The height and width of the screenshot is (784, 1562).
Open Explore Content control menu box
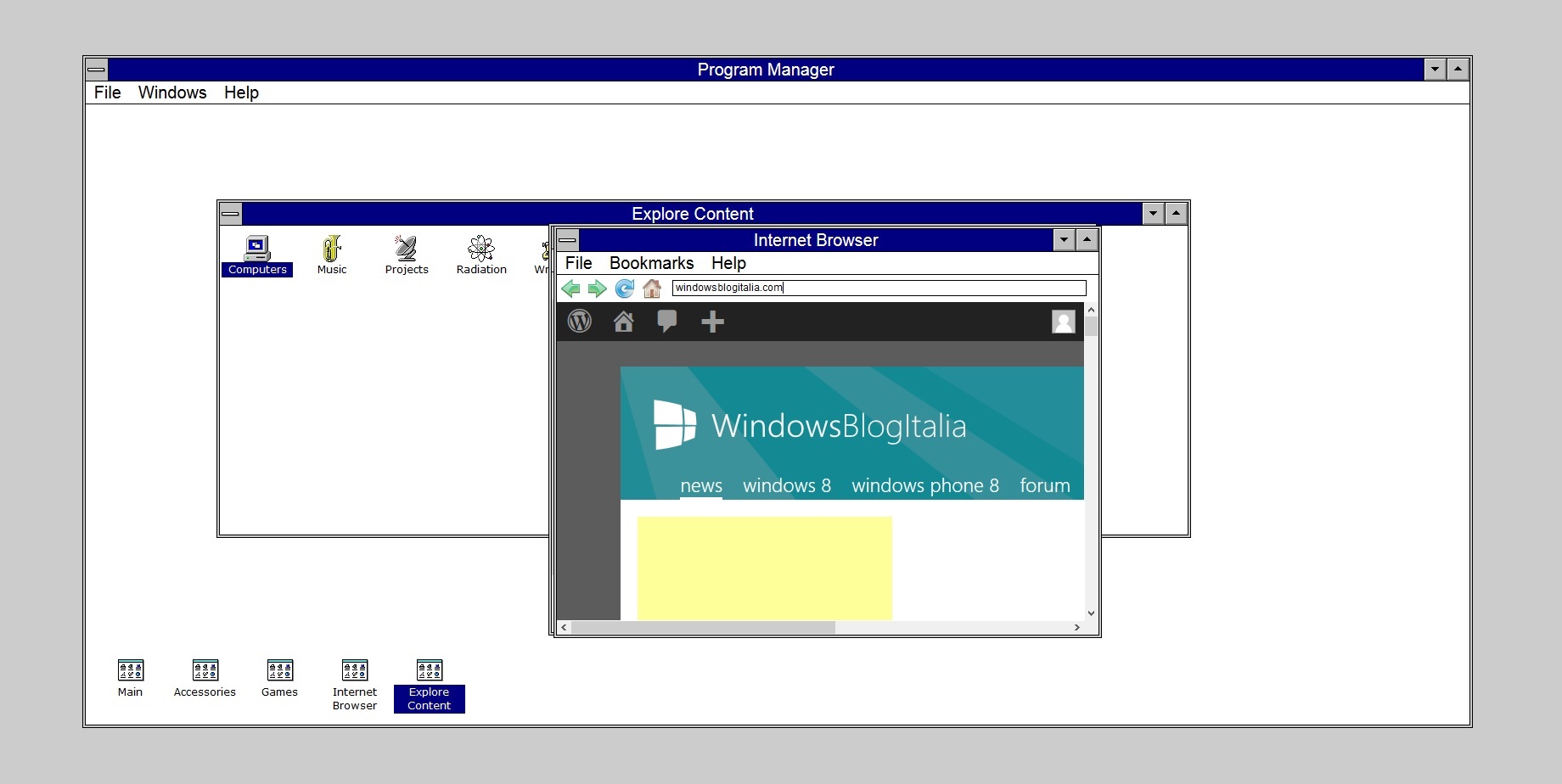(x=231, y=214)
